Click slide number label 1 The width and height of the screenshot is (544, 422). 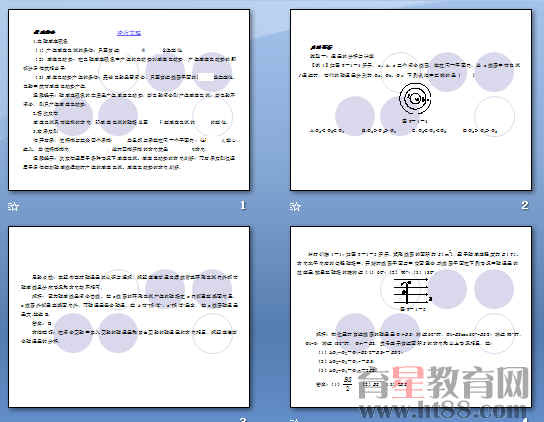[243, 205]
